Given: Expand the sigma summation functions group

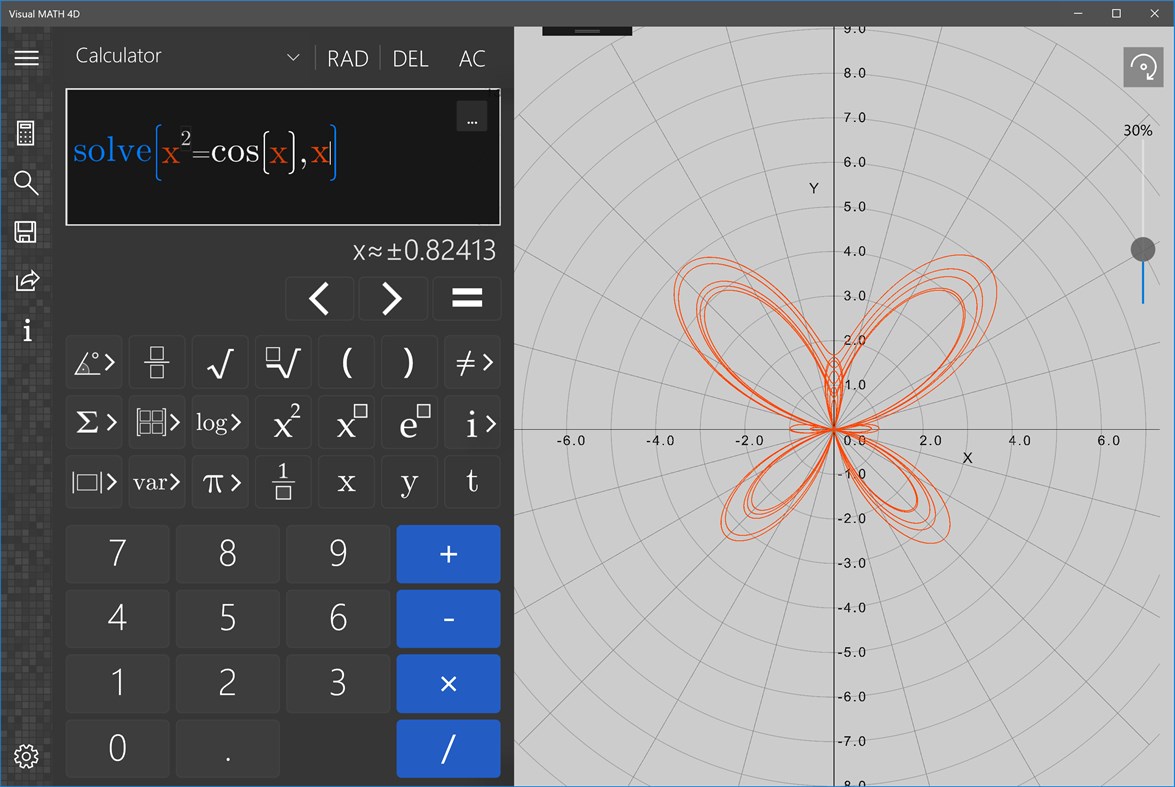Looking at the screenshot, I should pyautogui.click(x=94, y=423).
